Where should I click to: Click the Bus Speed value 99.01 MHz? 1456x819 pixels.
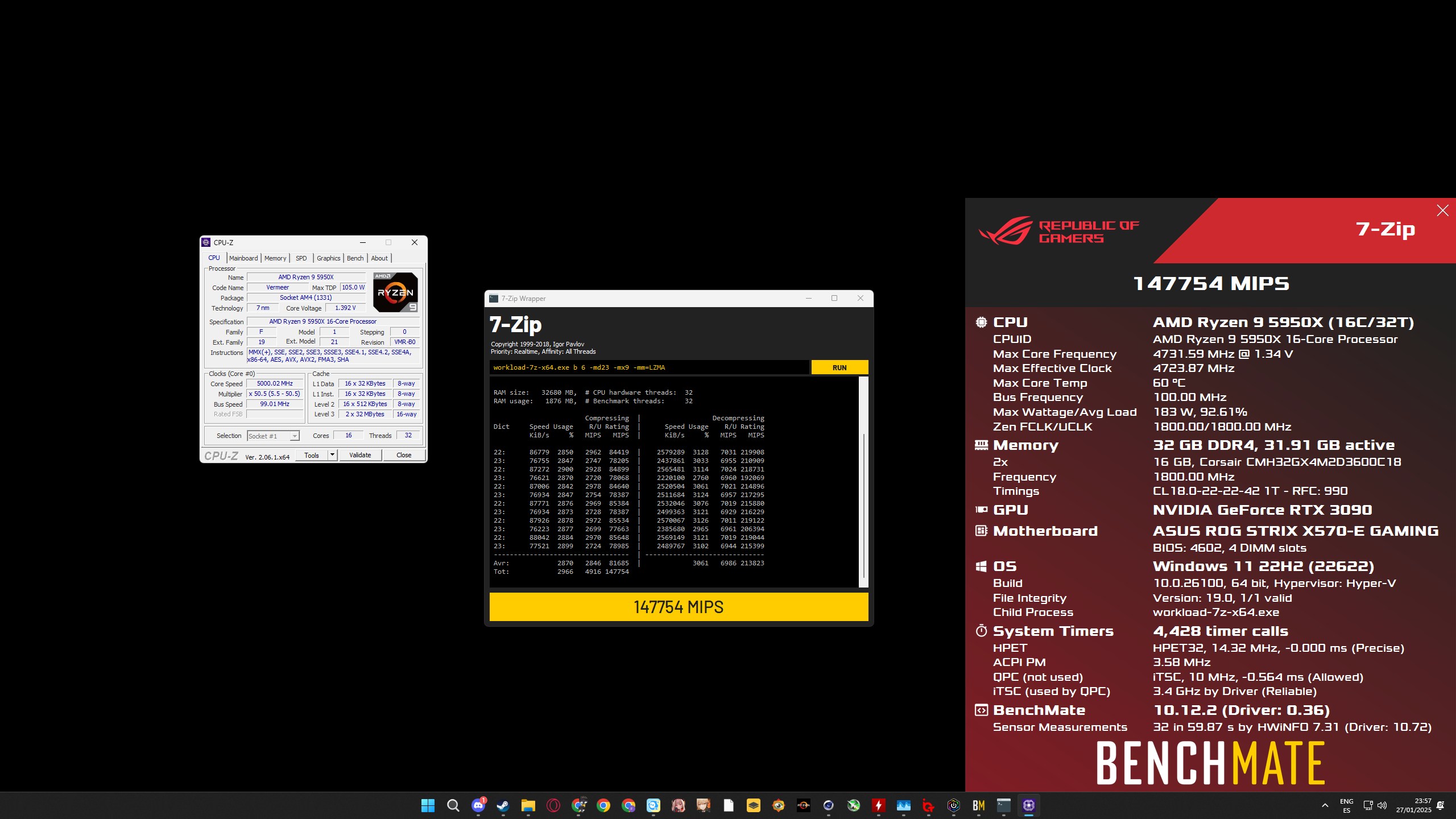[275, 404]
